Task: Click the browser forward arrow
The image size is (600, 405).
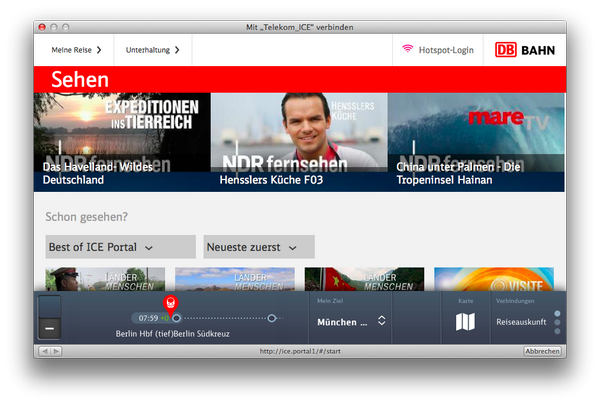Action: 56,351
